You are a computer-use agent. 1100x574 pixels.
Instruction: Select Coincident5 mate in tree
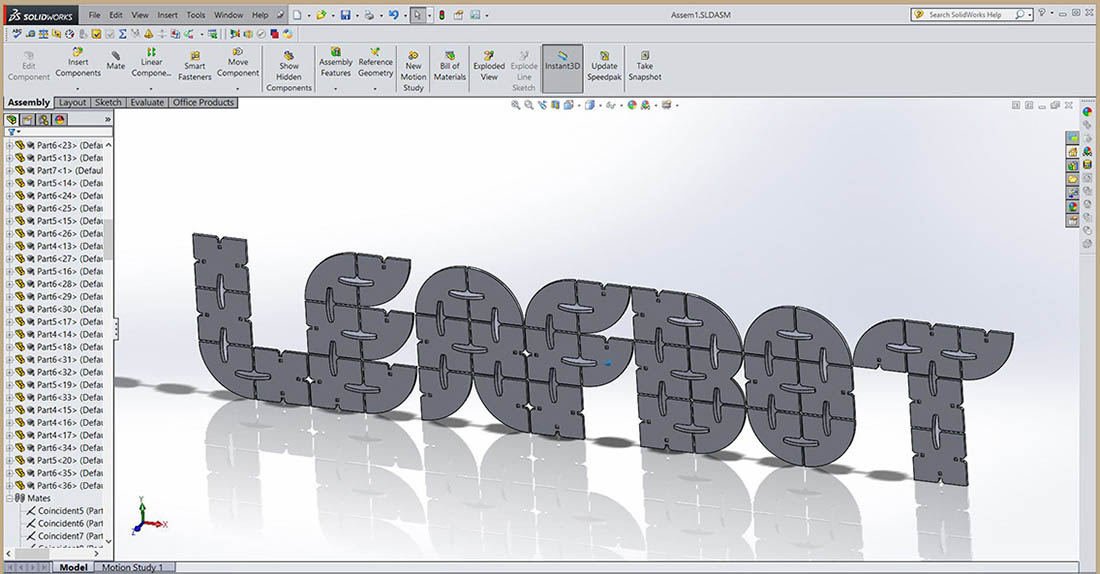64,511
